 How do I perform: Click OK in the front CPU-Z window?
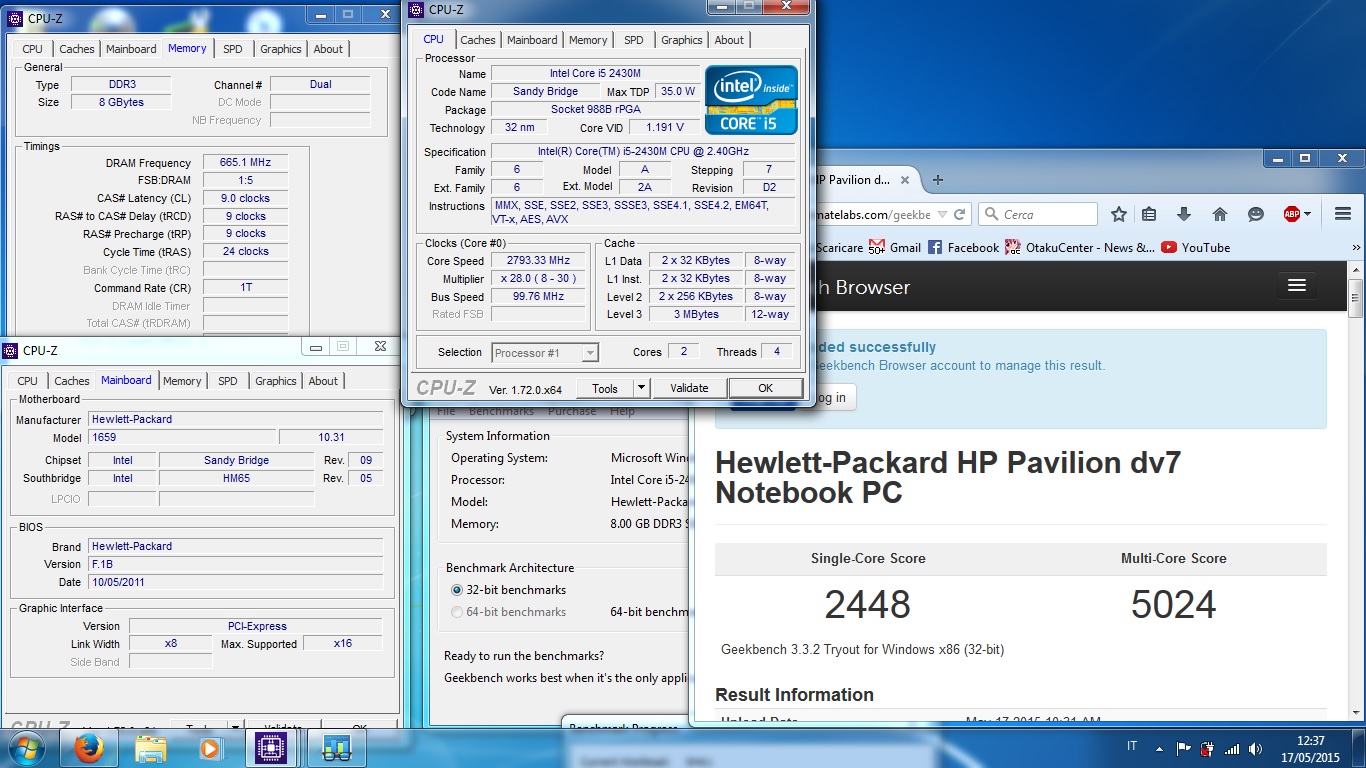[x=765, y=388]
